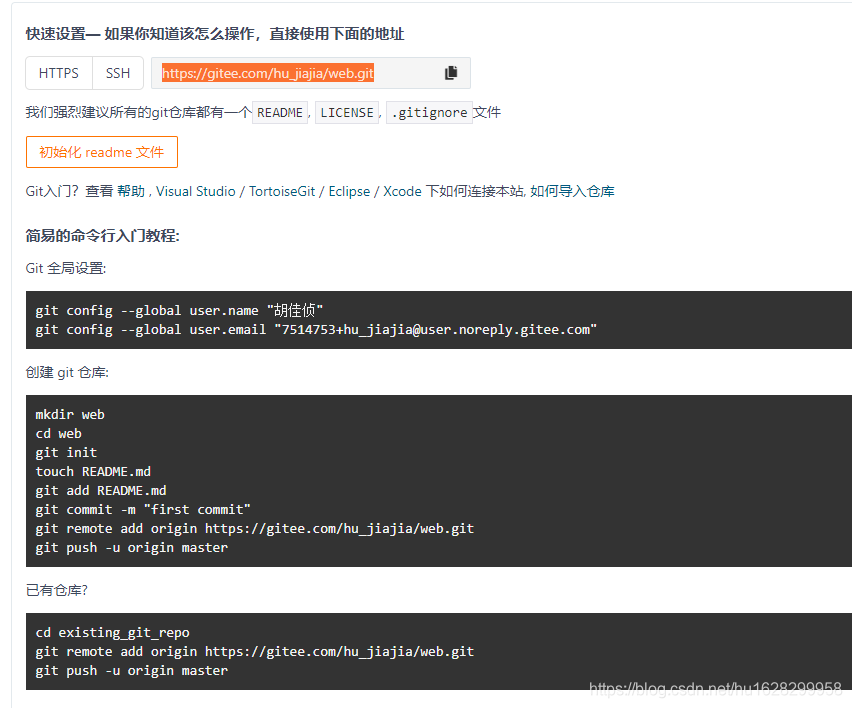Viewport: 852px width, 708px height.
Task: Select the .gitignore shortcut
Action: (428, 112)
